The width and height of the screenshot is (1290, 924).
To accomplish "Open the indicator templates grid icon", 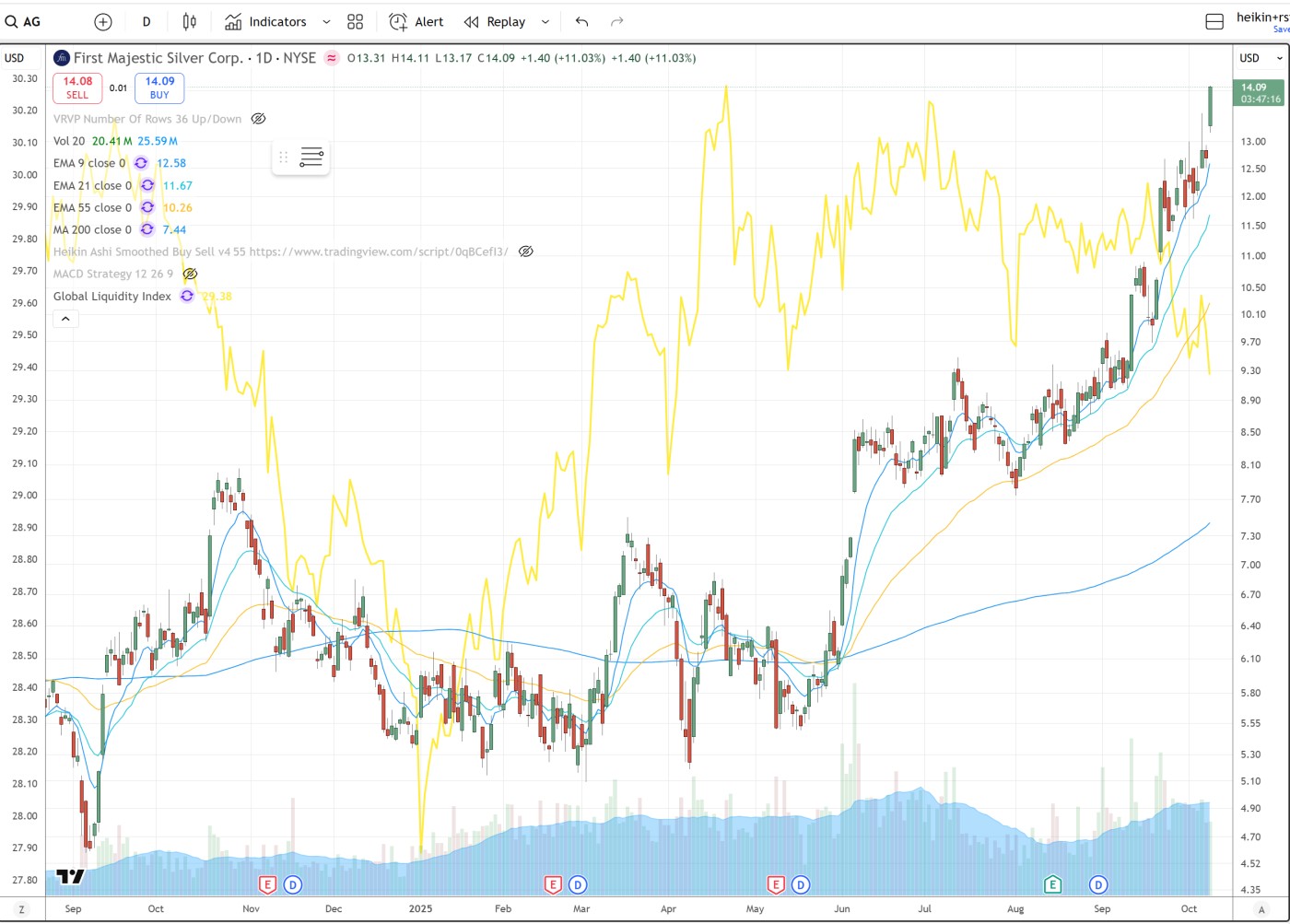I will tap(355, 22).
